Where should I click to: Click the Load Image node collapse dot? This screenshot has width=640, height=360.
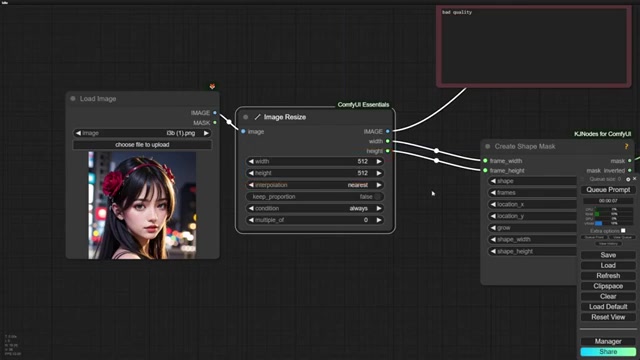[x=73, y=99]
